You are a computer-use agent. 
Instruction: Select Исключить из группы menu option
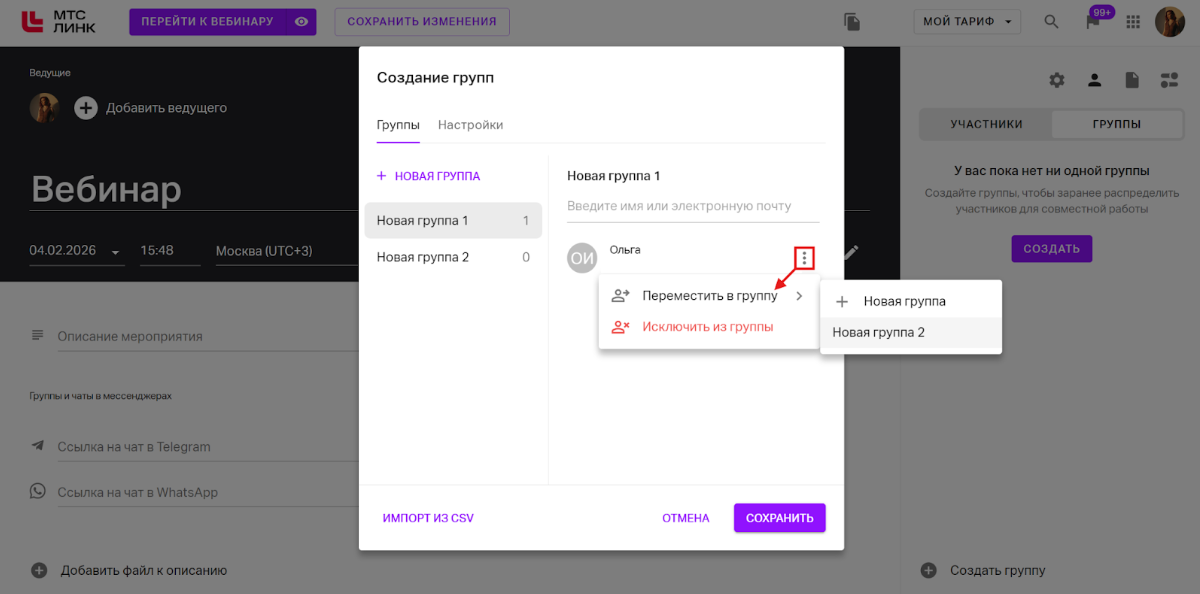[x=707, y=327]
